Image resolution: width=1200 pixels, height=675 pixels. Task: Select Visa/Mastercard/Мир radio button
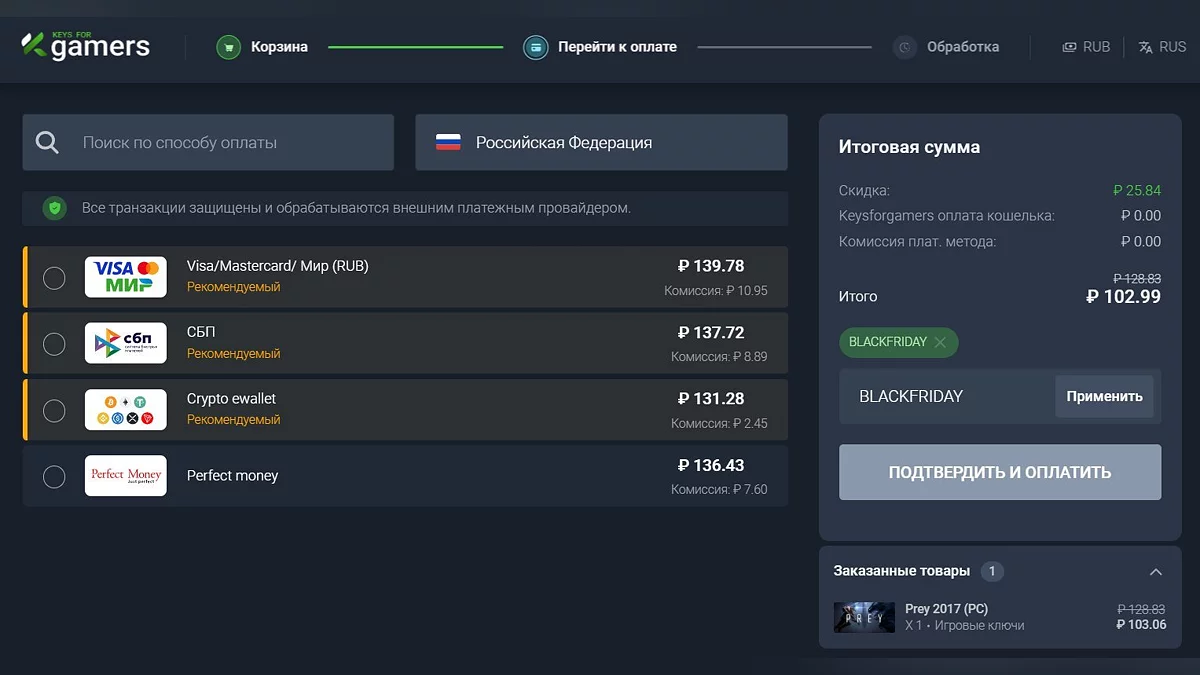pyautogui.click(x=54, y=277)
